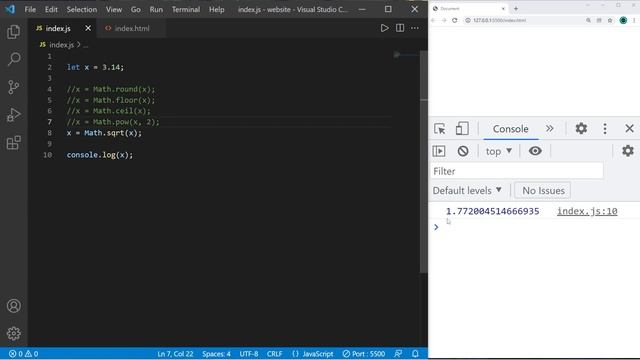
Task: Close the DevTools panel
Action: pos(629,129)
